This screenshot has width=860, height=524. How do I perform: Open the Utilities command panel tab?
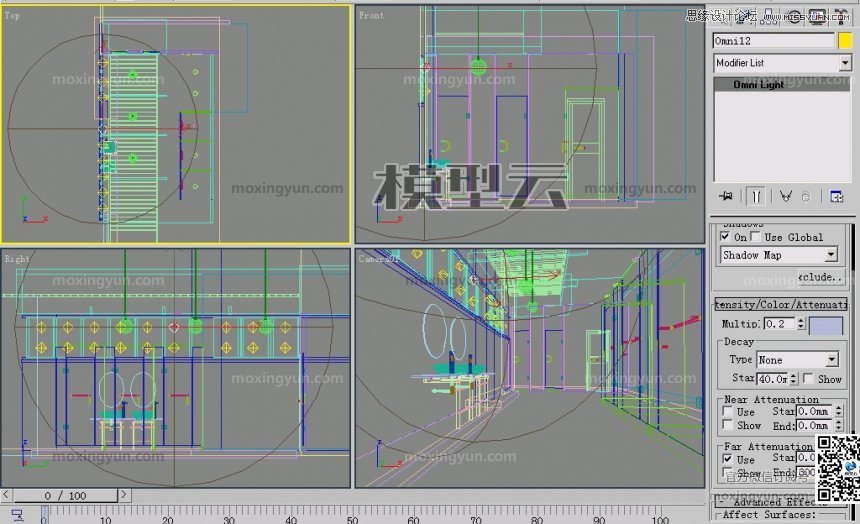pos(841,16)
